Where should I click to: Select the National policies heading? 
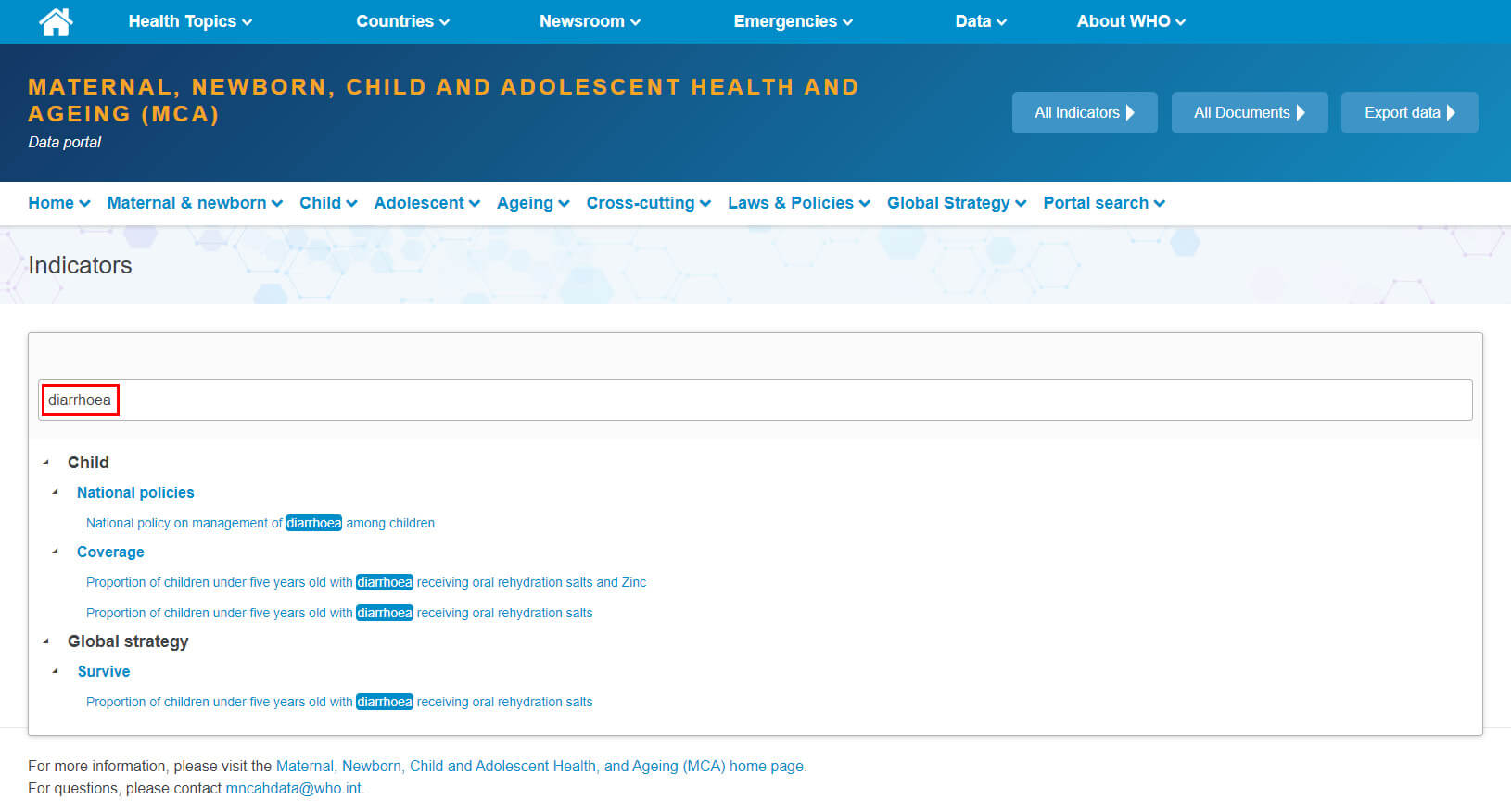point(135,492)
